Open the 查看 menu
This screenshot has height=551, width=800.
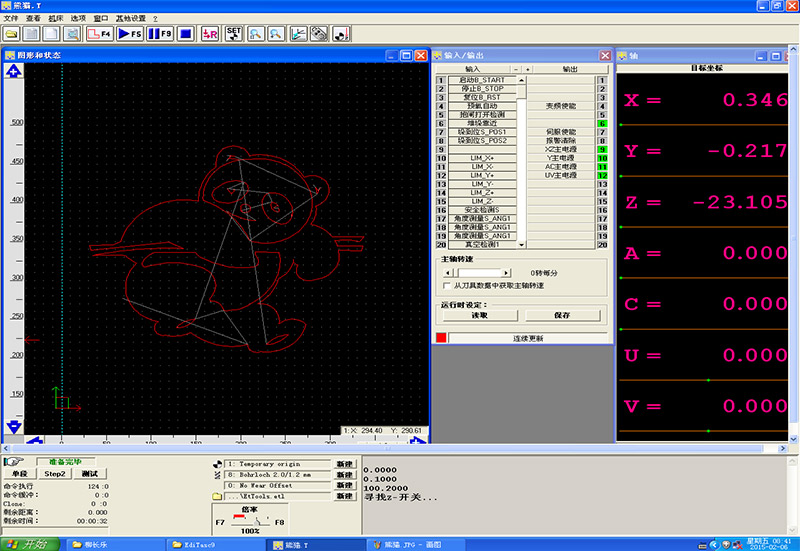pos(33,18)
